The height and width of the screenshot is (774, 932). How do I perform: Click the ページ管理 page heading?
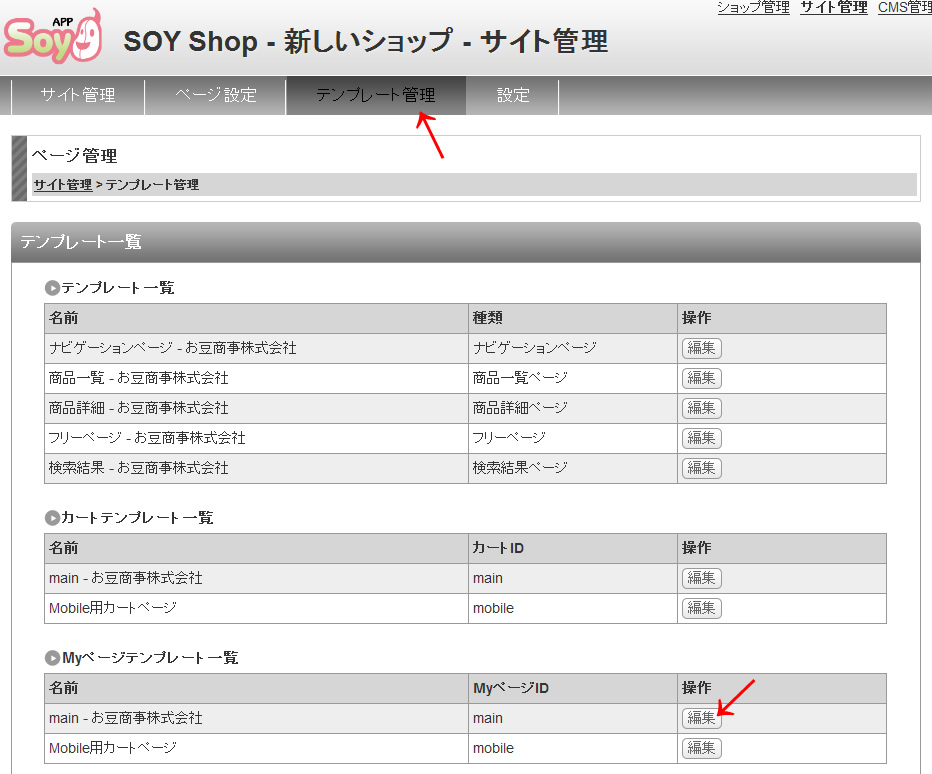(x=74, y=156)
